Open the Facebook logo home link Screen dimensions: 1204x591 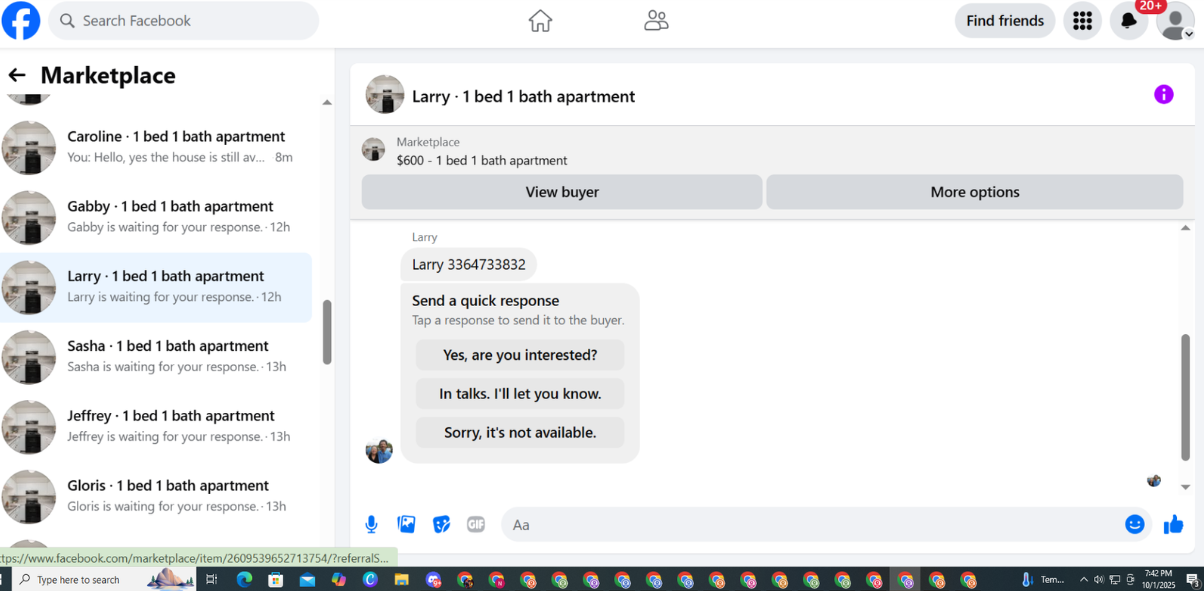click(21, 20)
